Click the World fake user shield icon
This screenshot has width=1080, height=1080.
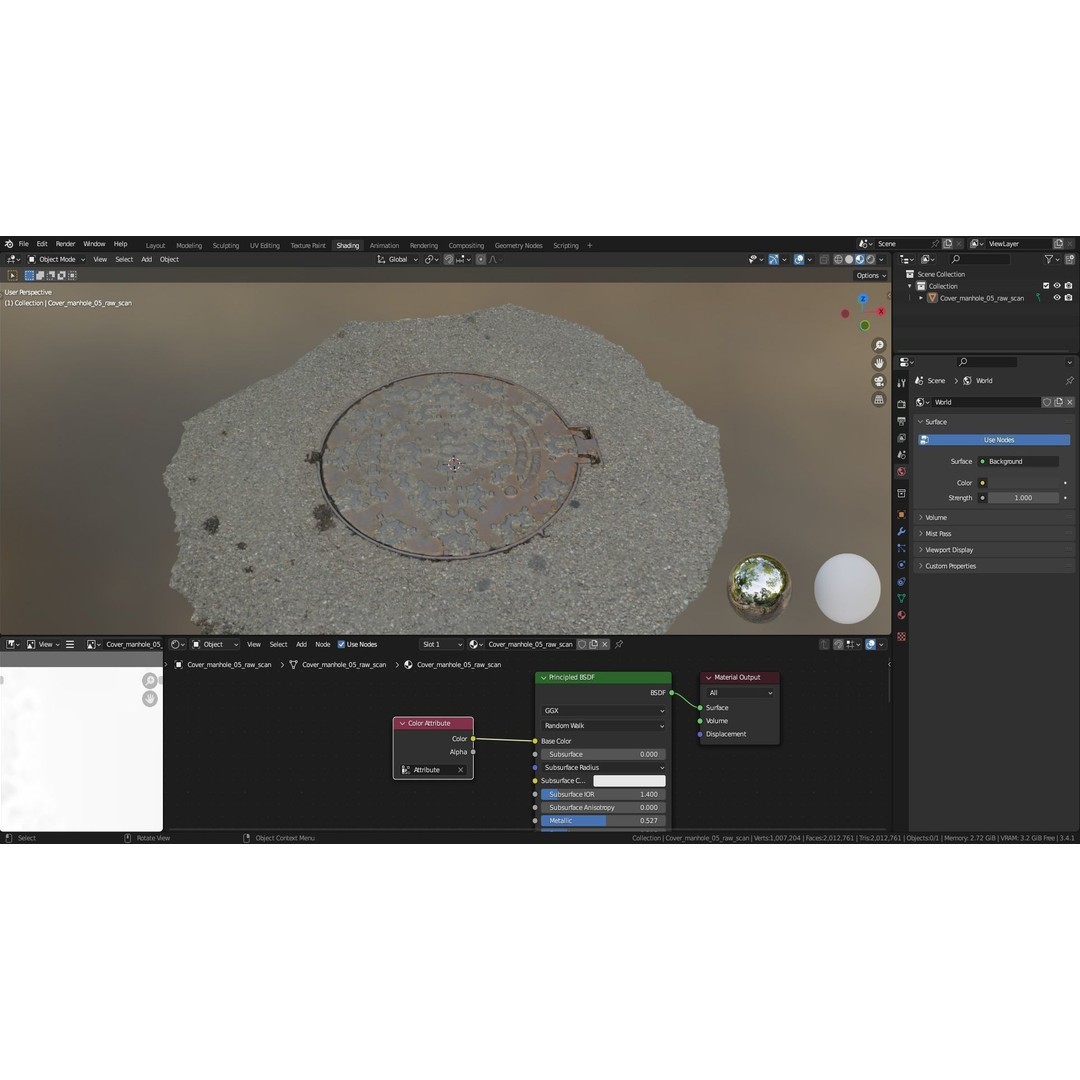[x=1047, y=402]
